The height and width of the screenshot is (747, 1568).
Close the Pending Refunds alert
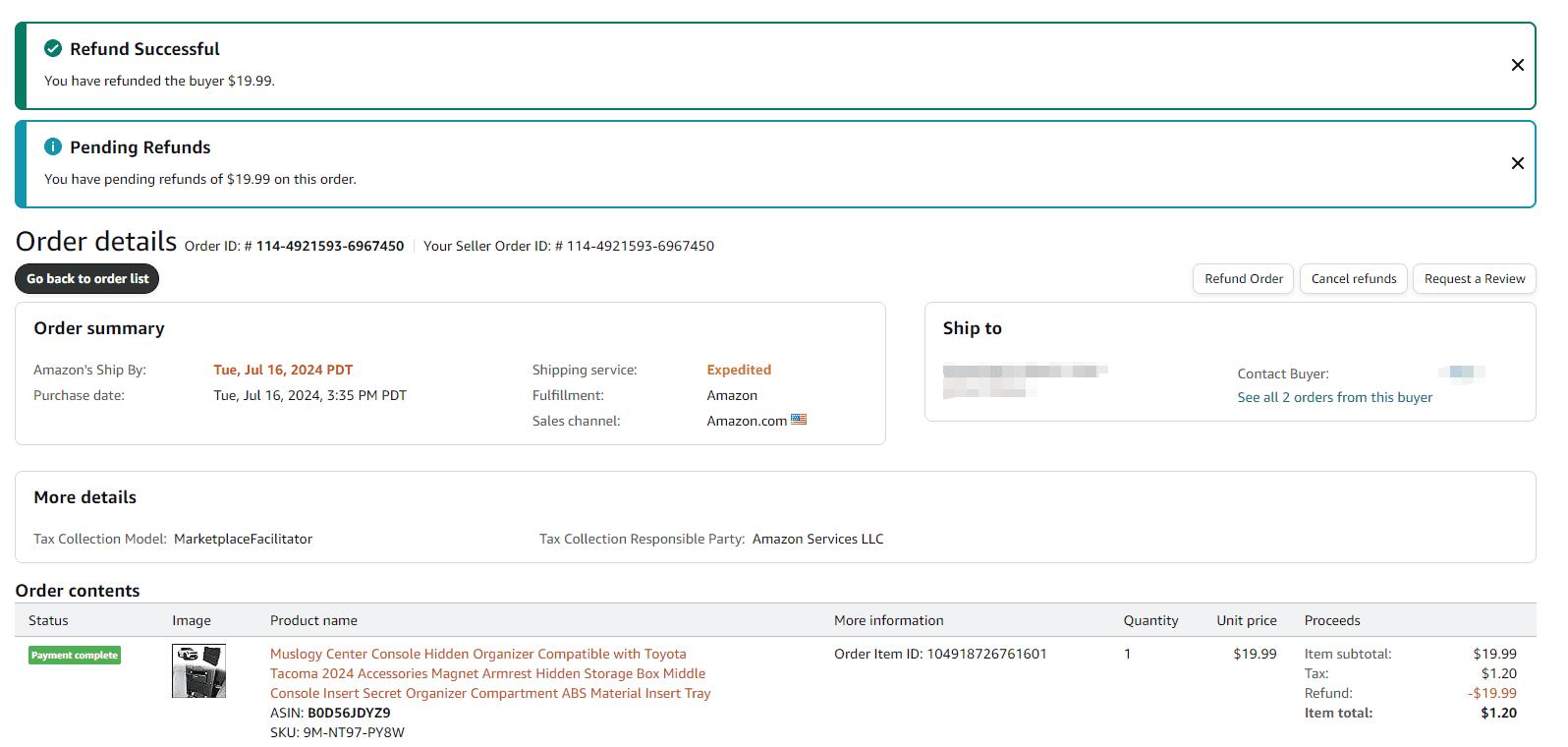(x=1517, y=163)
